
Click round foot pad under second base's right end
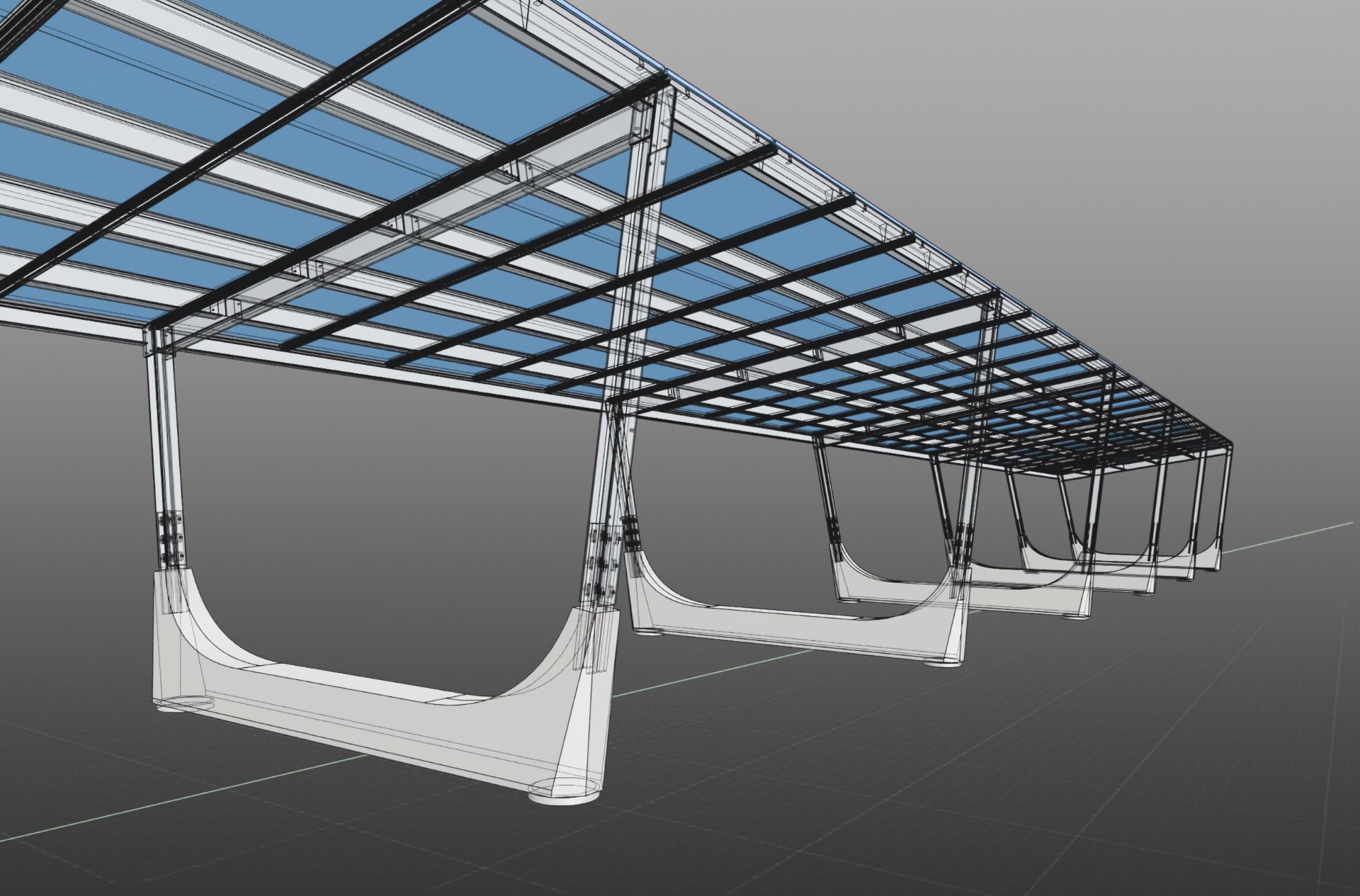(x=942, y=663)
